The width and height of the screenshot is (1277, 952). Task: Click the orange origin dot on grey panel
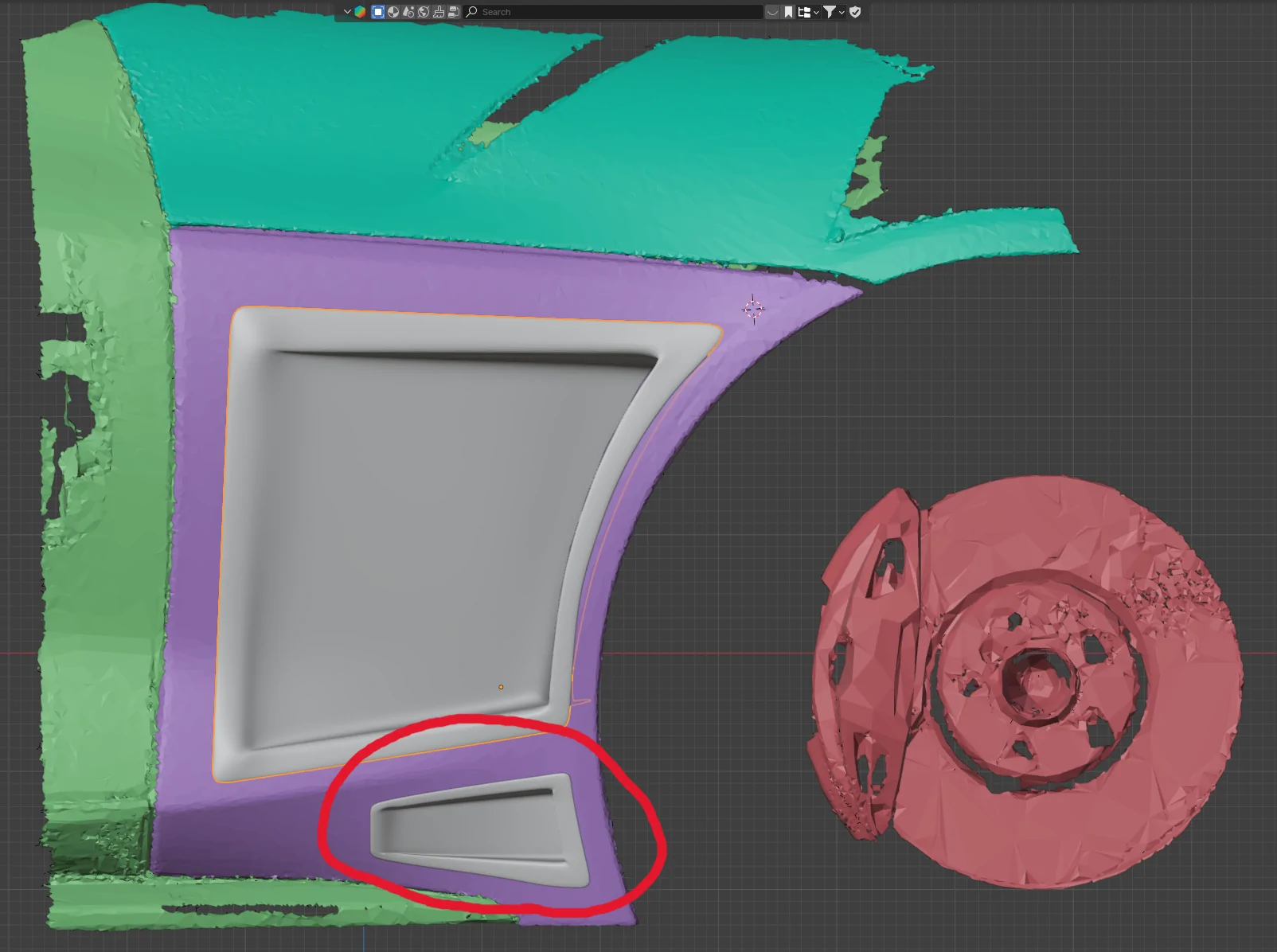pos(501,687)
